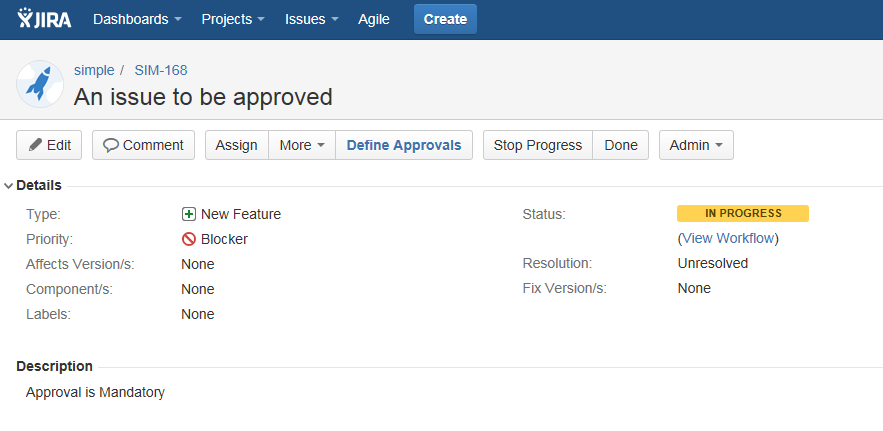
Task: Mark issue as Done
Action: click(621, 145)
